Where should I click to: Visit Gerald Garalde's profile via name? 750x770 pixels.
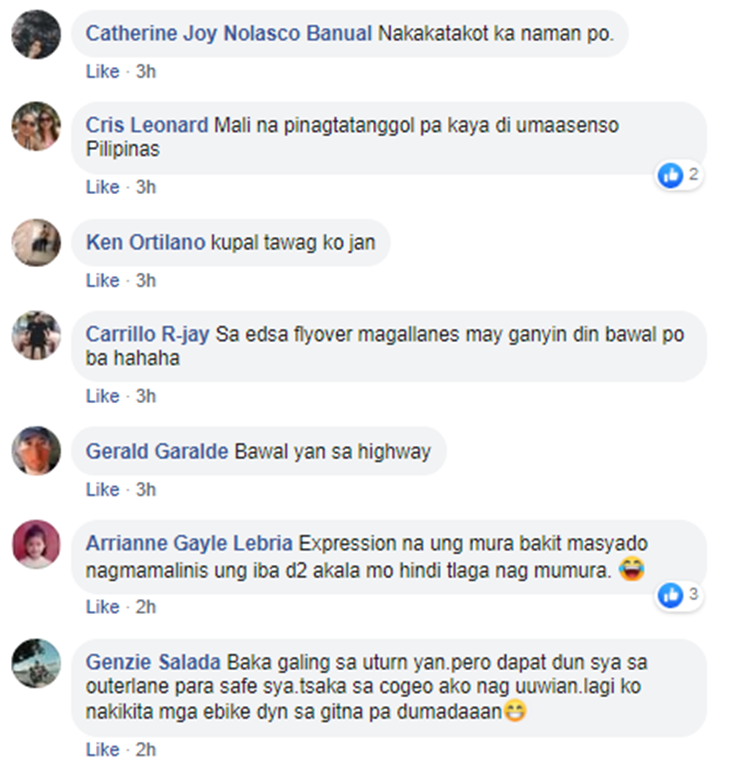click(157, 451)
